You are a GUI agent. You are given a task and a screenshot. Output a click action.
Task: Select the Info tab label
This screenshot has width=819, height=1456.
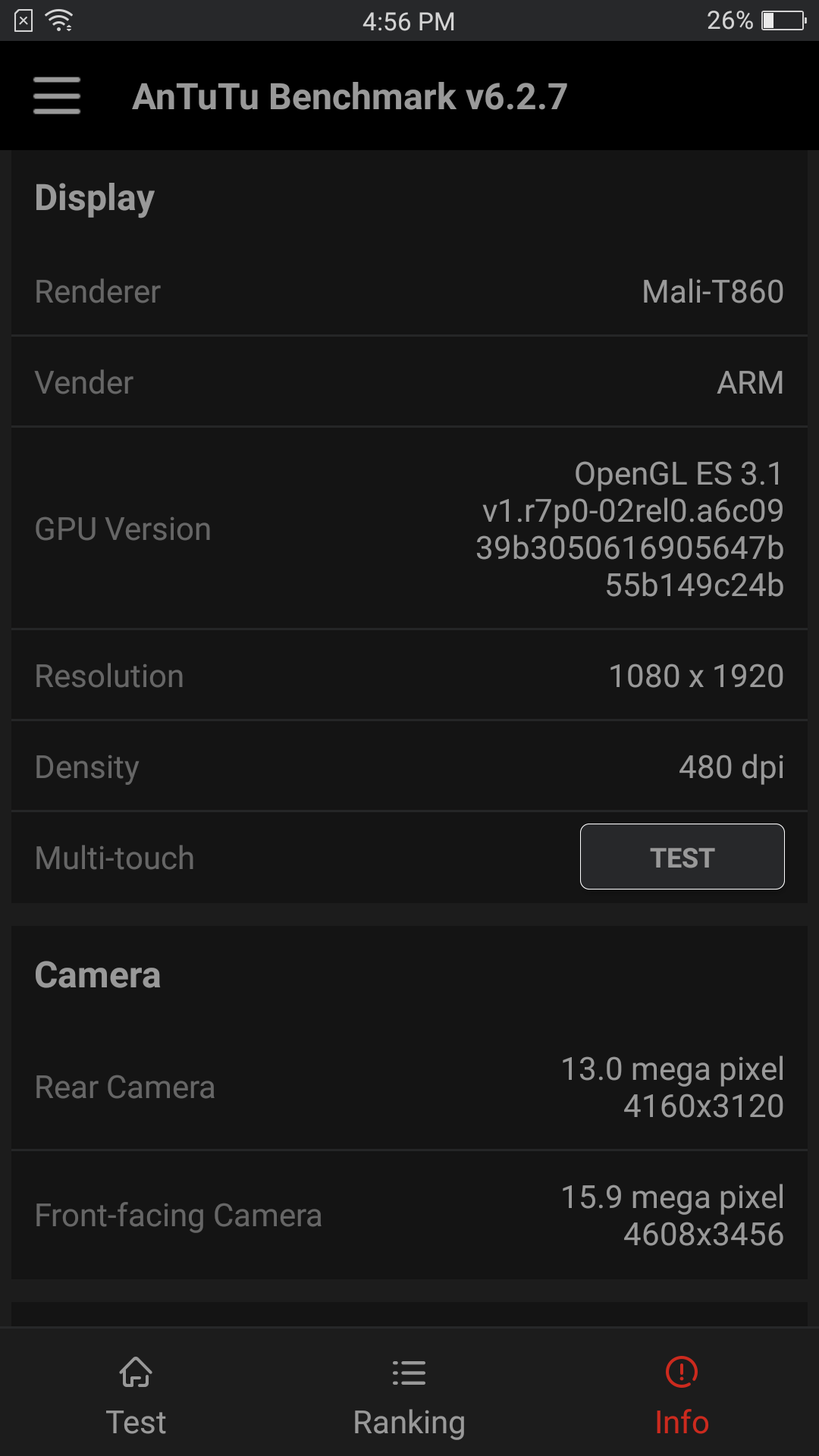682,1423
